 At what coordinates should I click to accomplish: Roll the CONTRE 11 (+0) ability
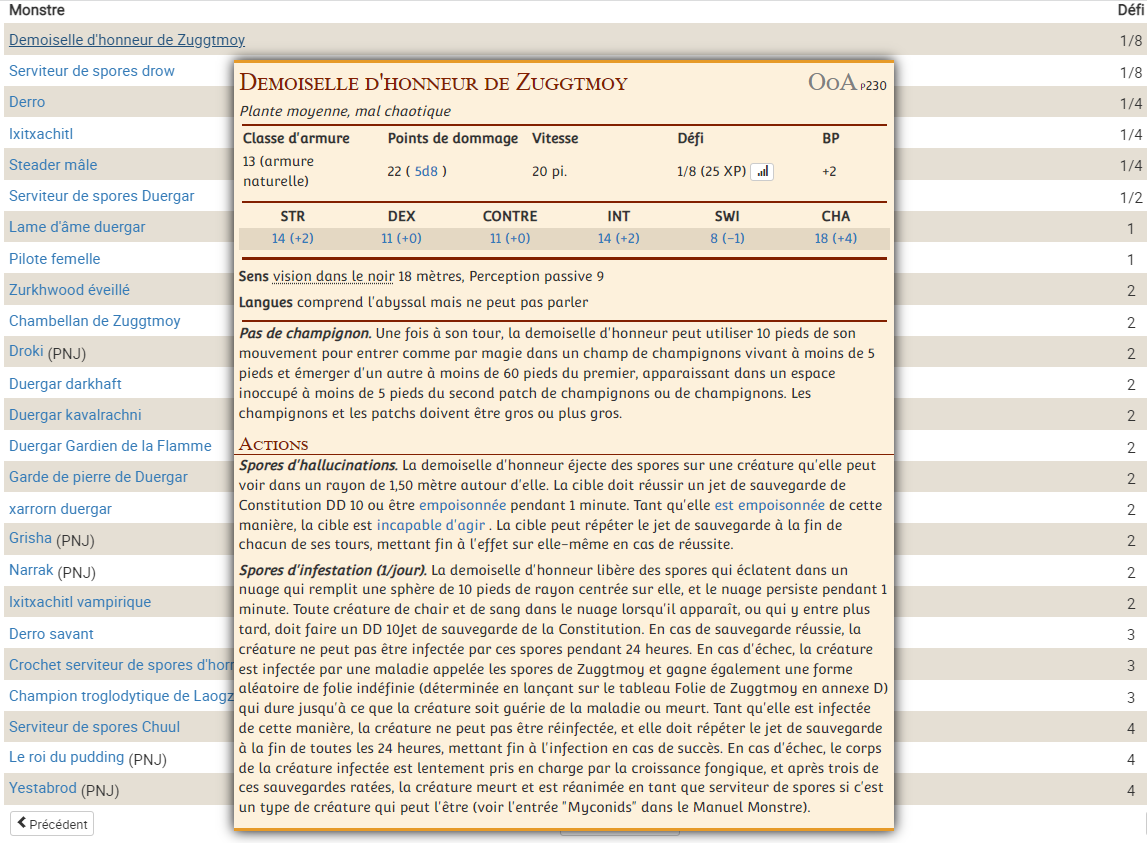point(510,239)
